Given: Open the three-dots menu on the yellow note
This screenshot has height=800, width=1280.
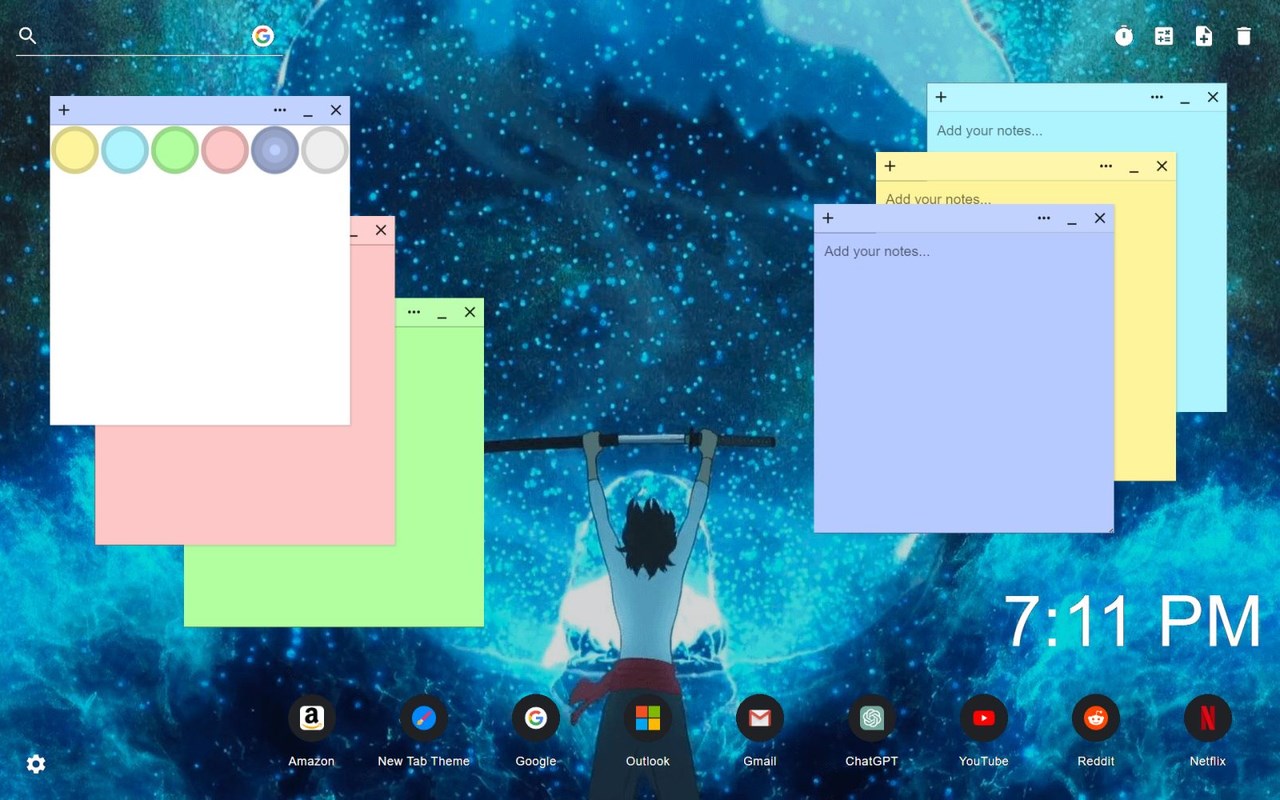Looking at the screenshot, I should [1106, 166].
